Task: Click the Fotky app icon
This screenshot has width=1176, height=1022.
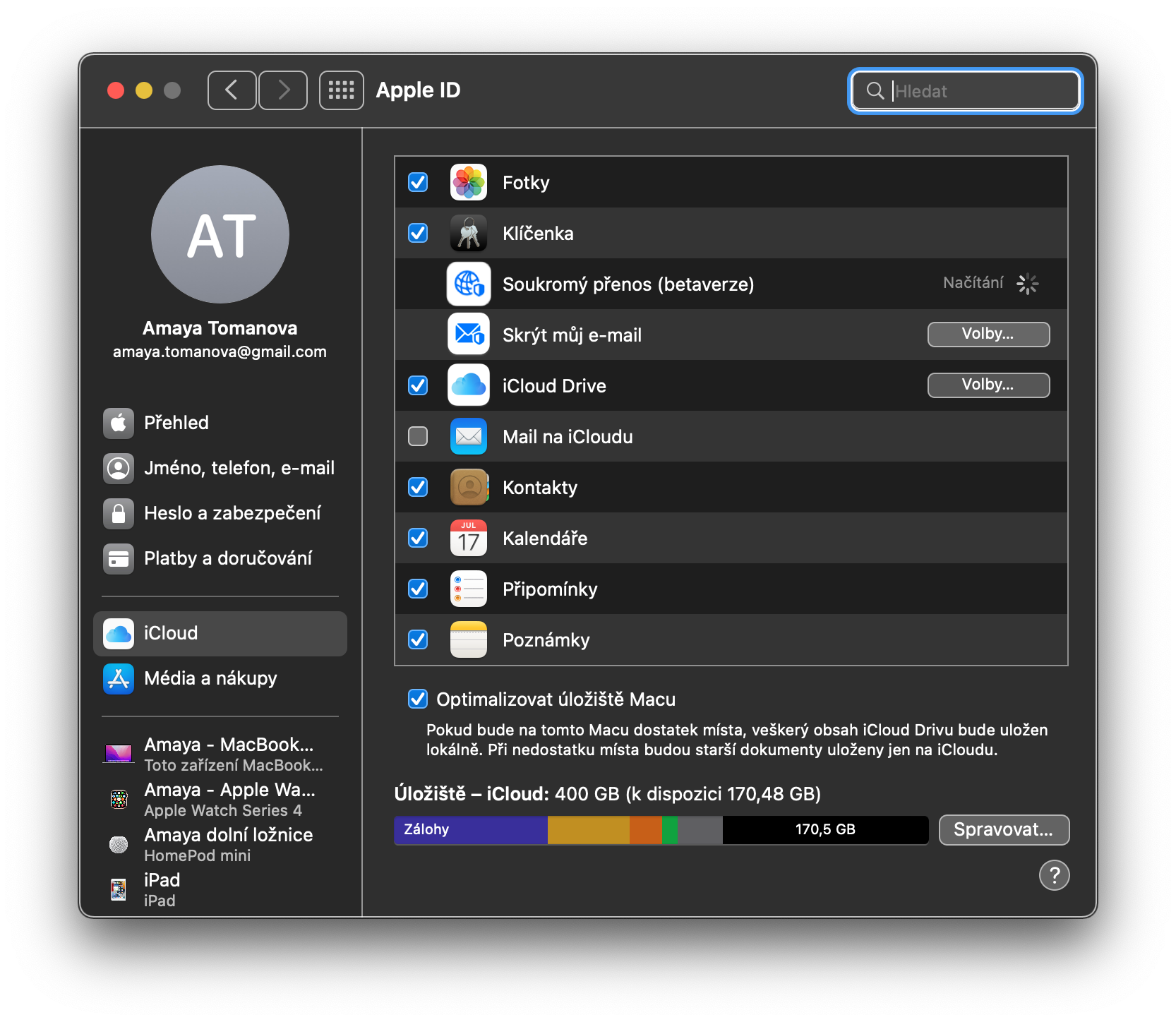Action: click(x=469, y=183)
